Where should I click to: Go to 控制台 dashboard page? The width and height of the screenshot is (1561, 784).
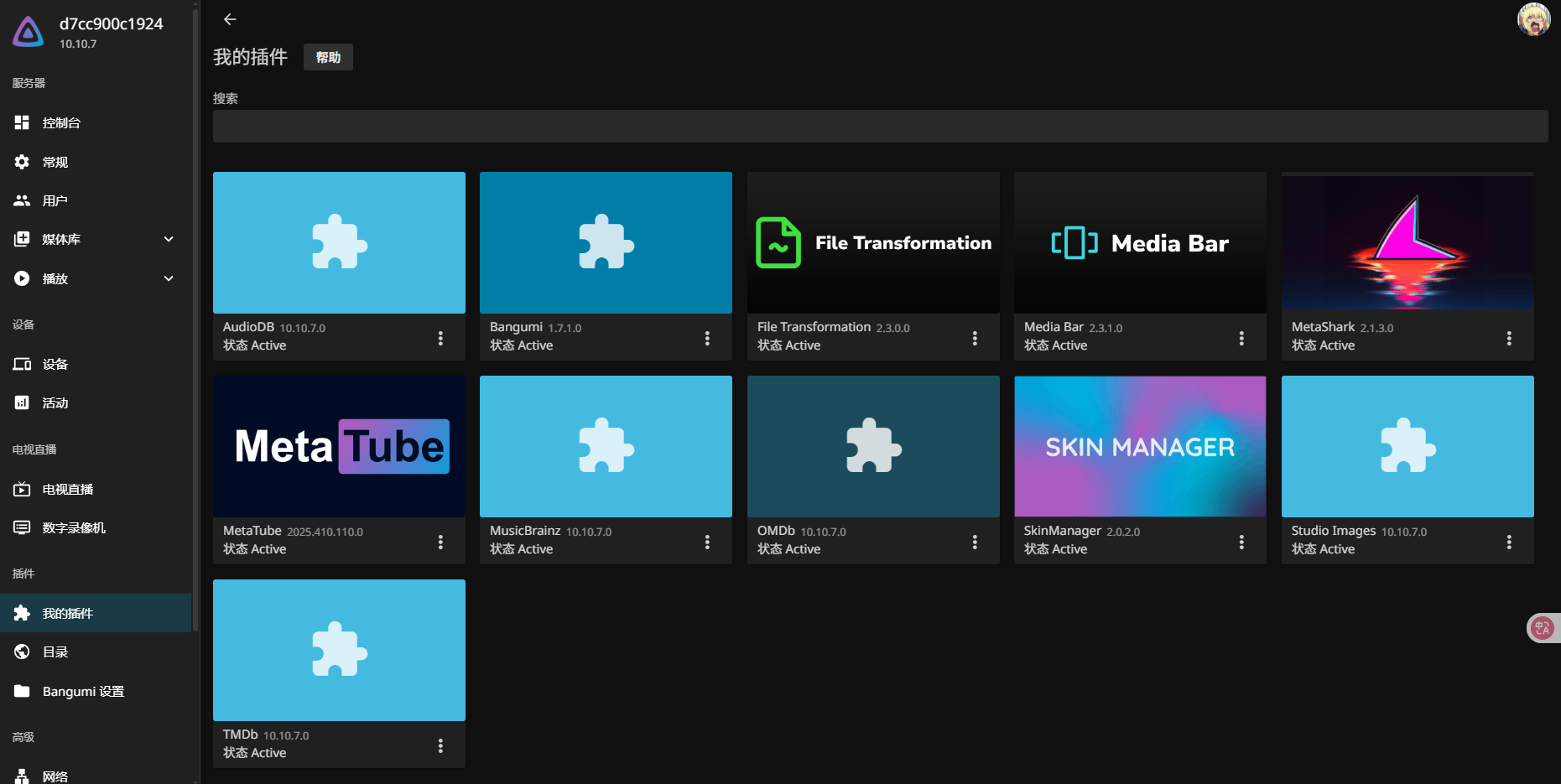point(61,122)
